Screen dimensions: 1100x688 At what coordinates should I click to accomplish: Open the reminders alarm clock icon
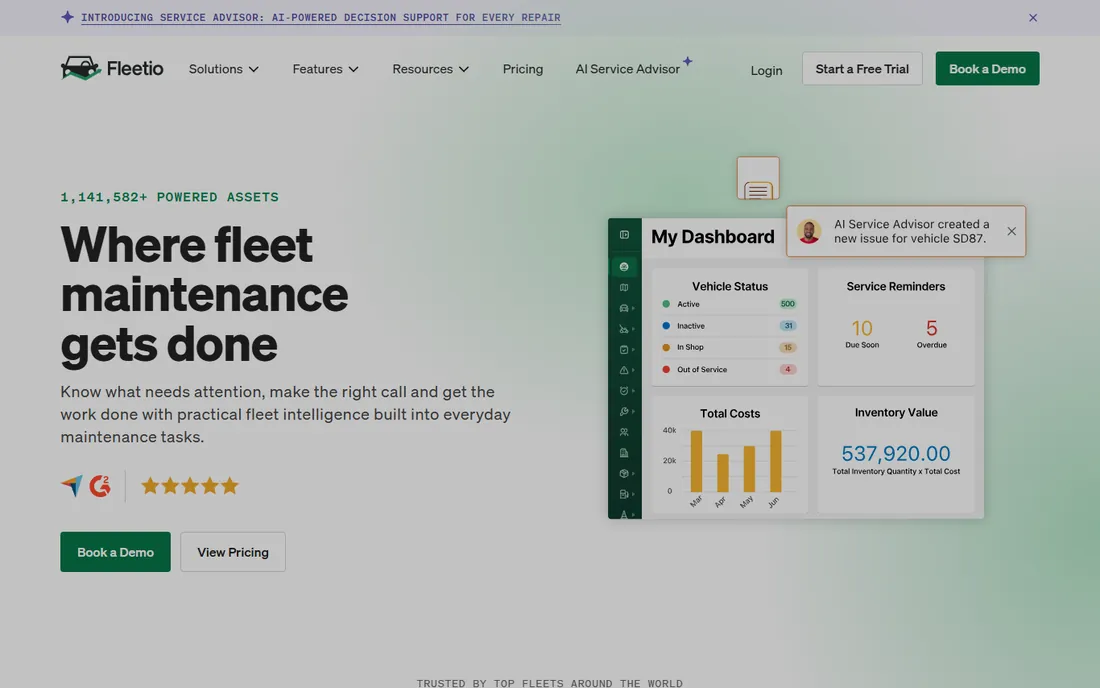pyautogui.click(x=624, y=391)
